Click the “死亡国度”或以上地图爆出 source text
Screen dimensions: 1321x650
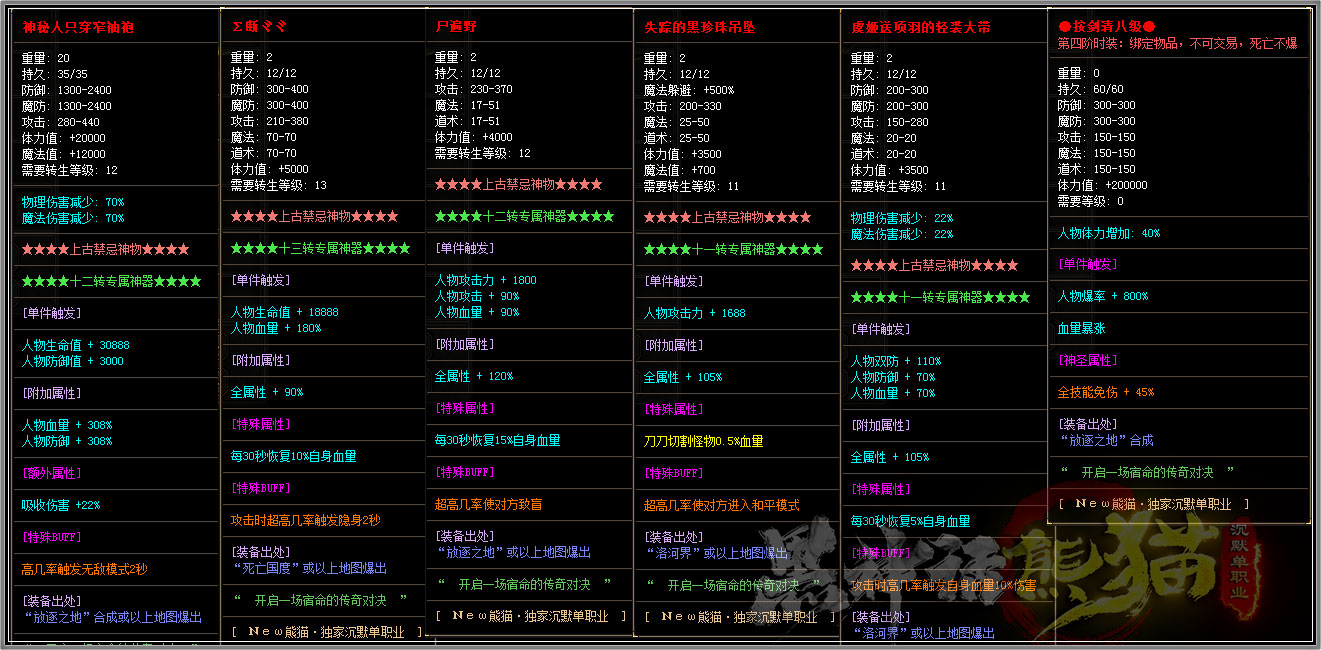[x=308, y=568]
